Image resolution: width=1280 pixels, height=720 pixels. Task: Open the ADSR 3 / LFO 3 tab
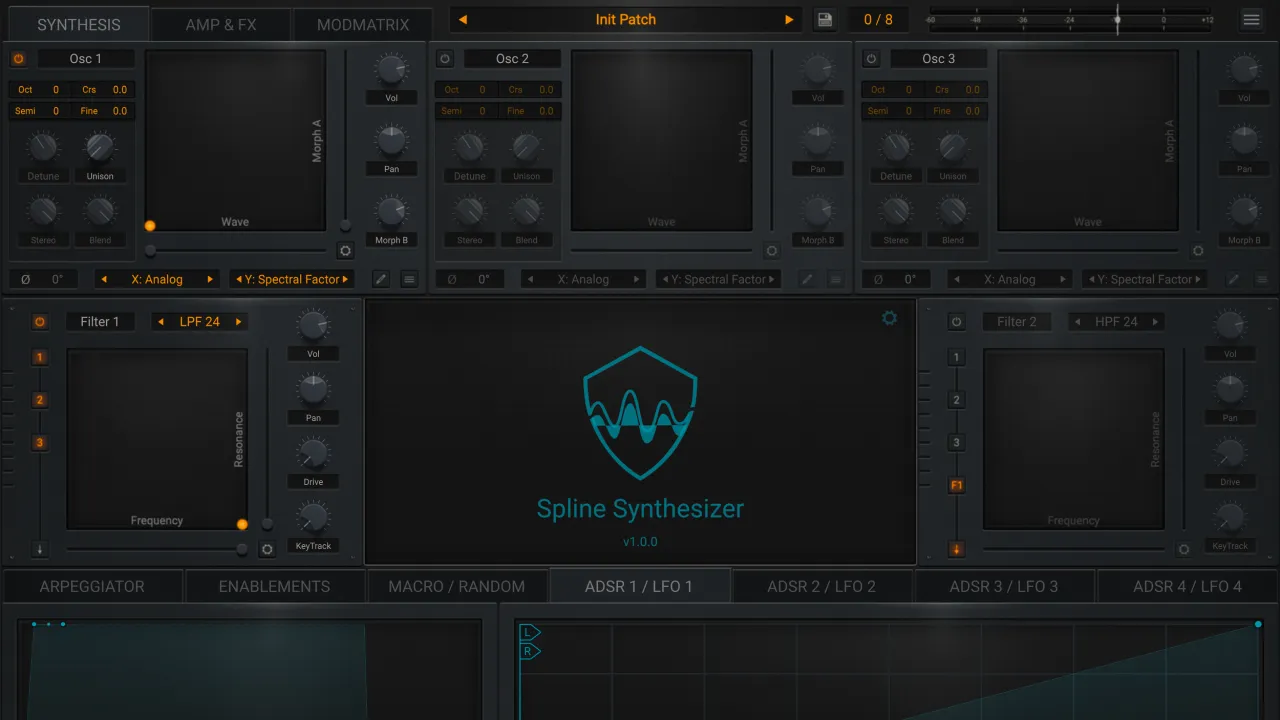[1004, 586]
